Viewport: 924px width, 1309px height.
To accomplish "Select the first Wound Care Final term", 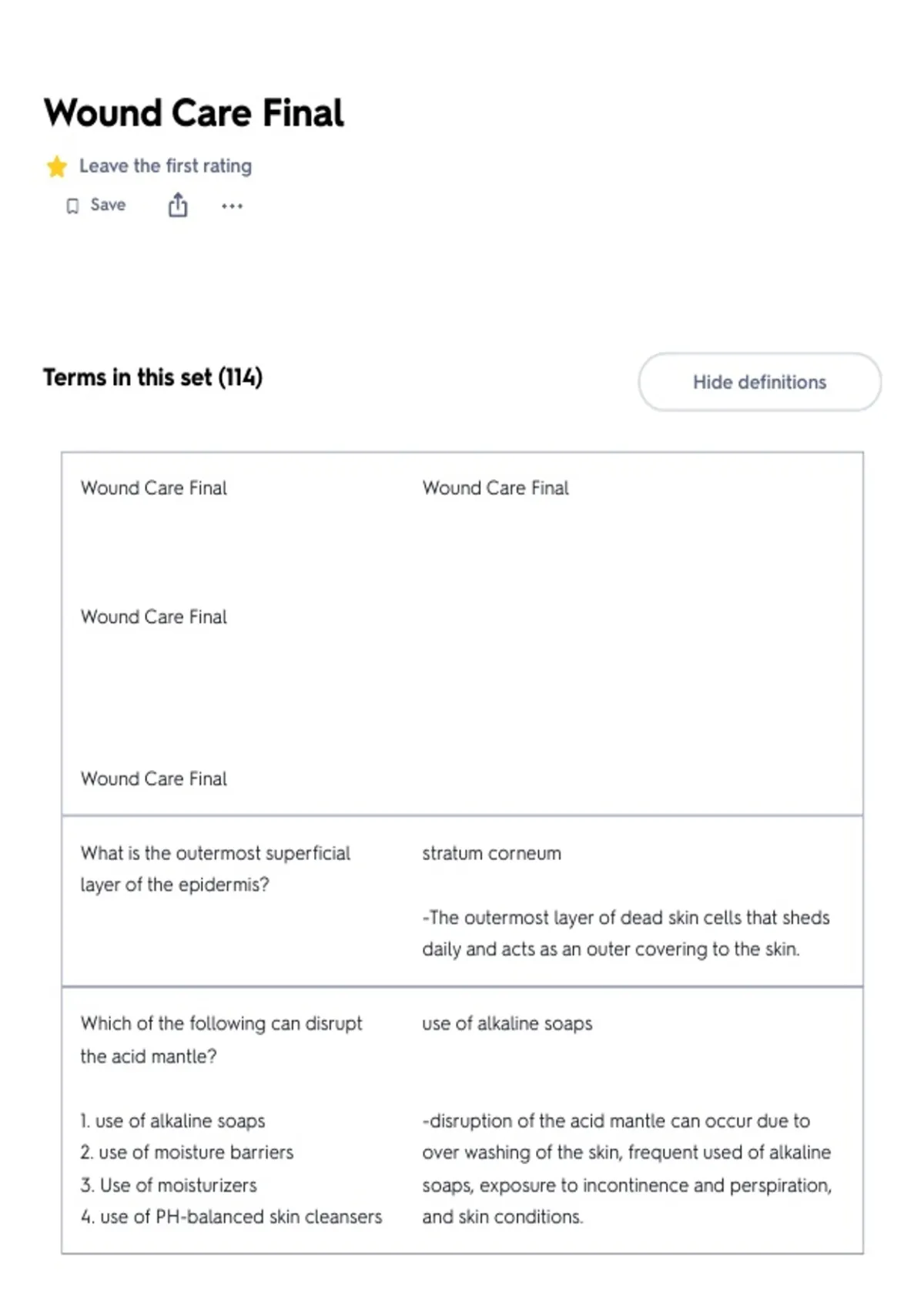I will click(154, 488).
